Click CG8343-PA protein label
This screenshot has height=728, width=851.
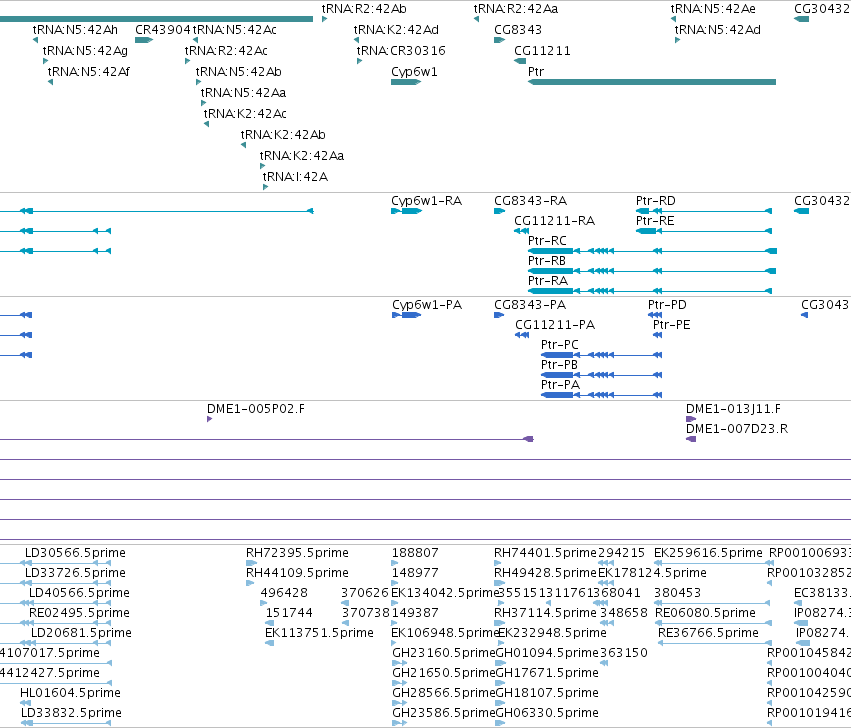[530, 305]
